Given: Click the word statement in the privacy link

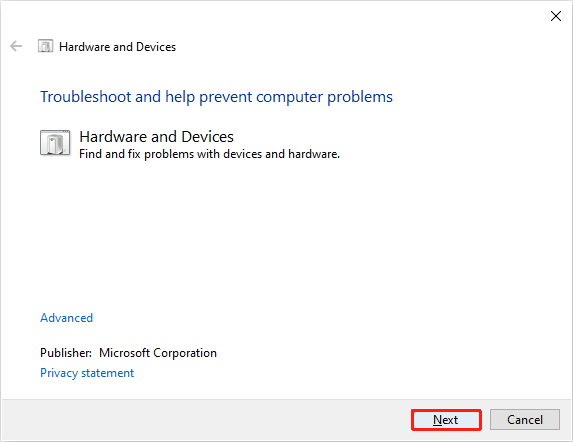Looking at the screenshot, I should 108,373.
